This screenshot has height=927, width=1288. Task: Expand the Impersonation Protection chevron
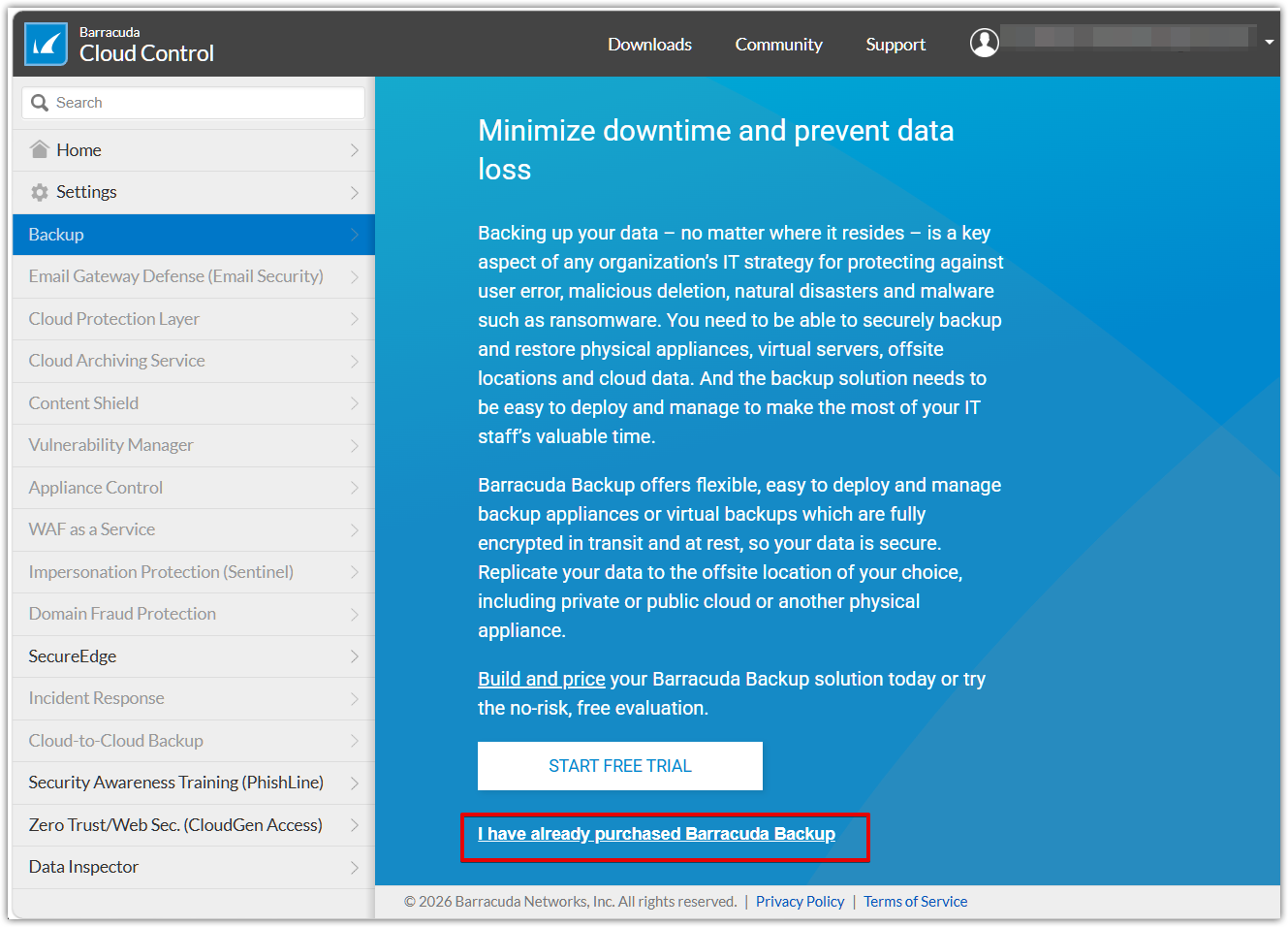(x=355, y=572)
